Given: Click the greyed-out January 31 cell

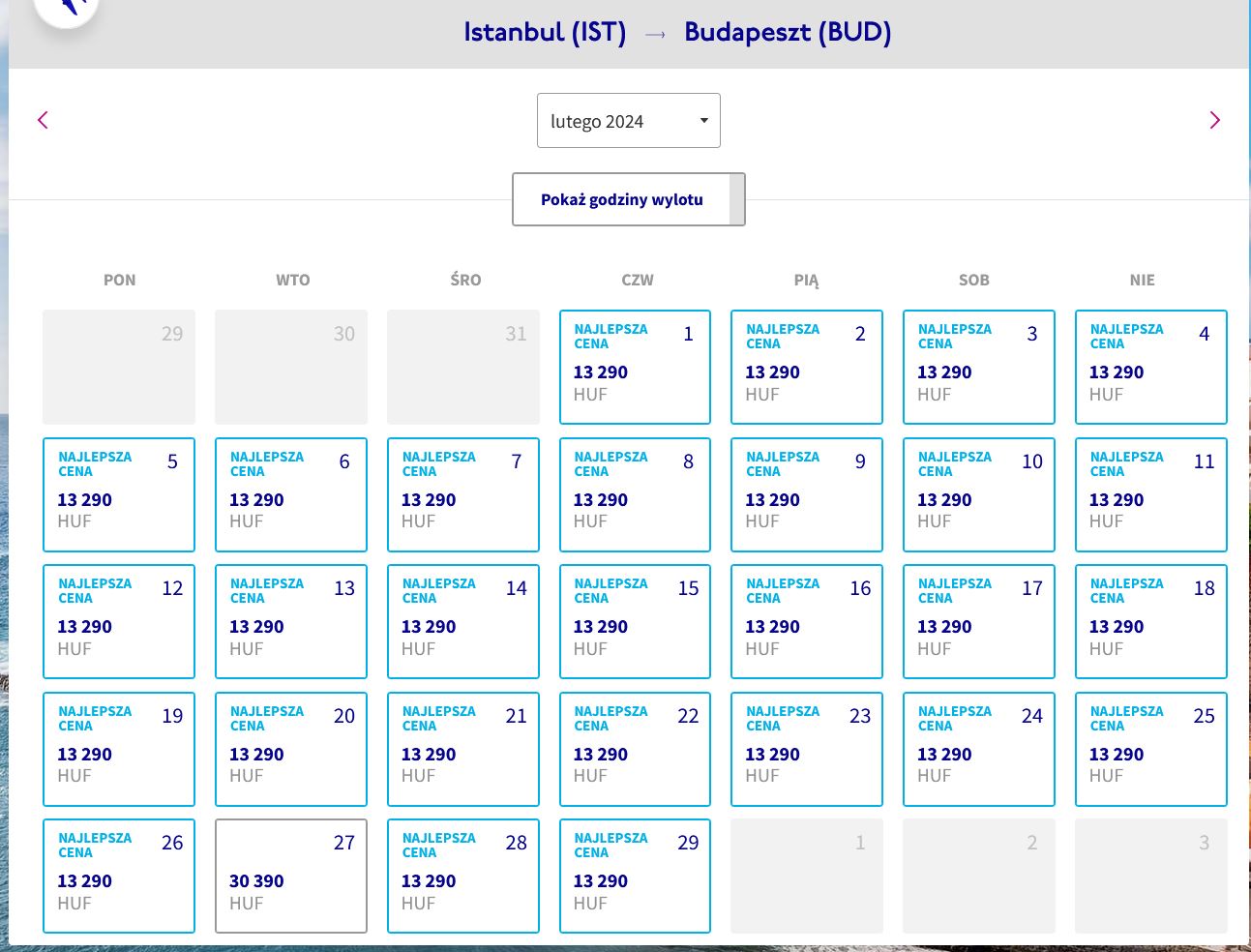Looking at the screenshot, I should (x=463, y=367).
